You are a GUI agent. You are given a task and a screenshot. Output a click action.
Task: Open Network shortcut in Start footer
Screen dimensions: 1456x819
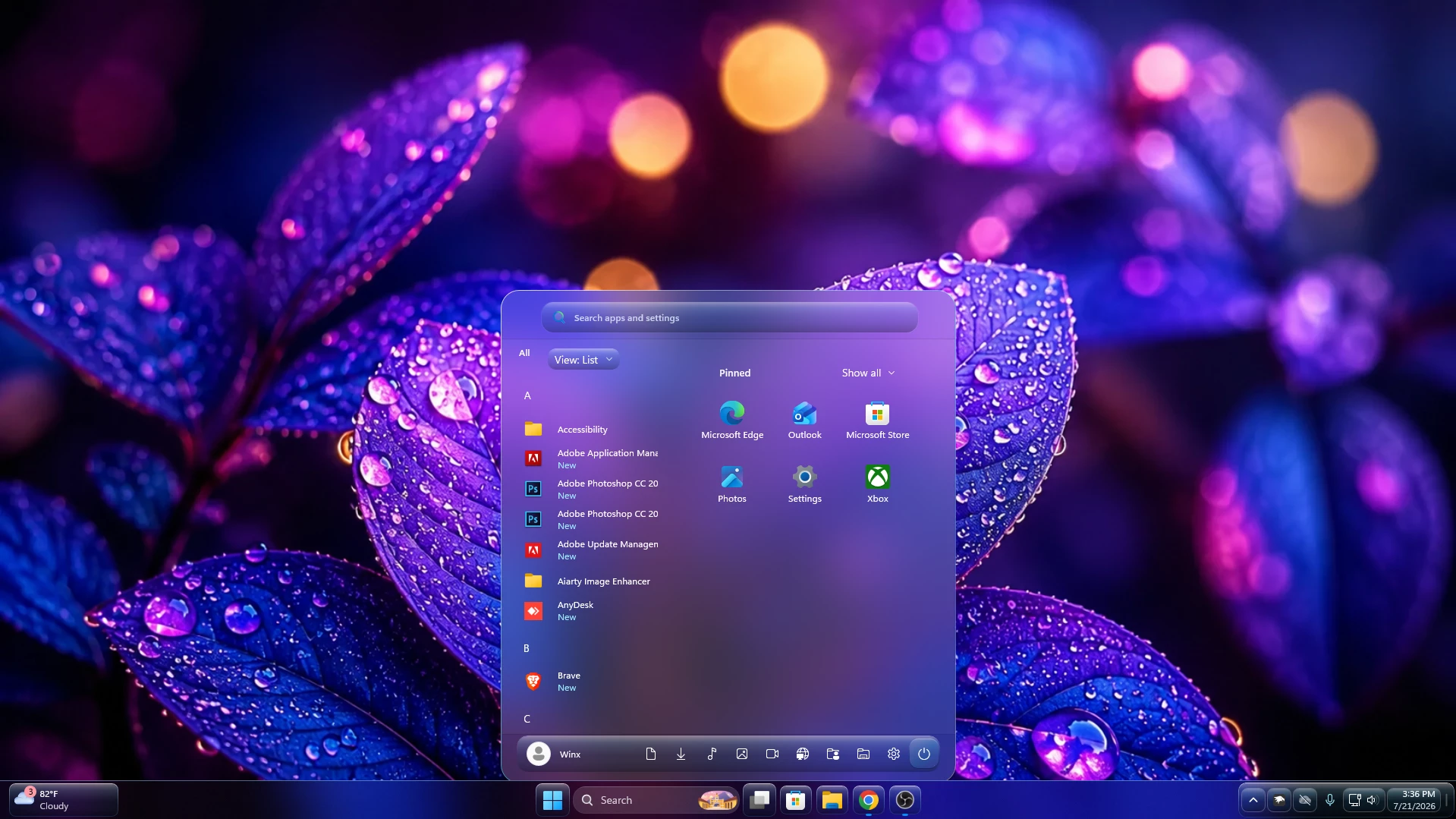[802, 754]
